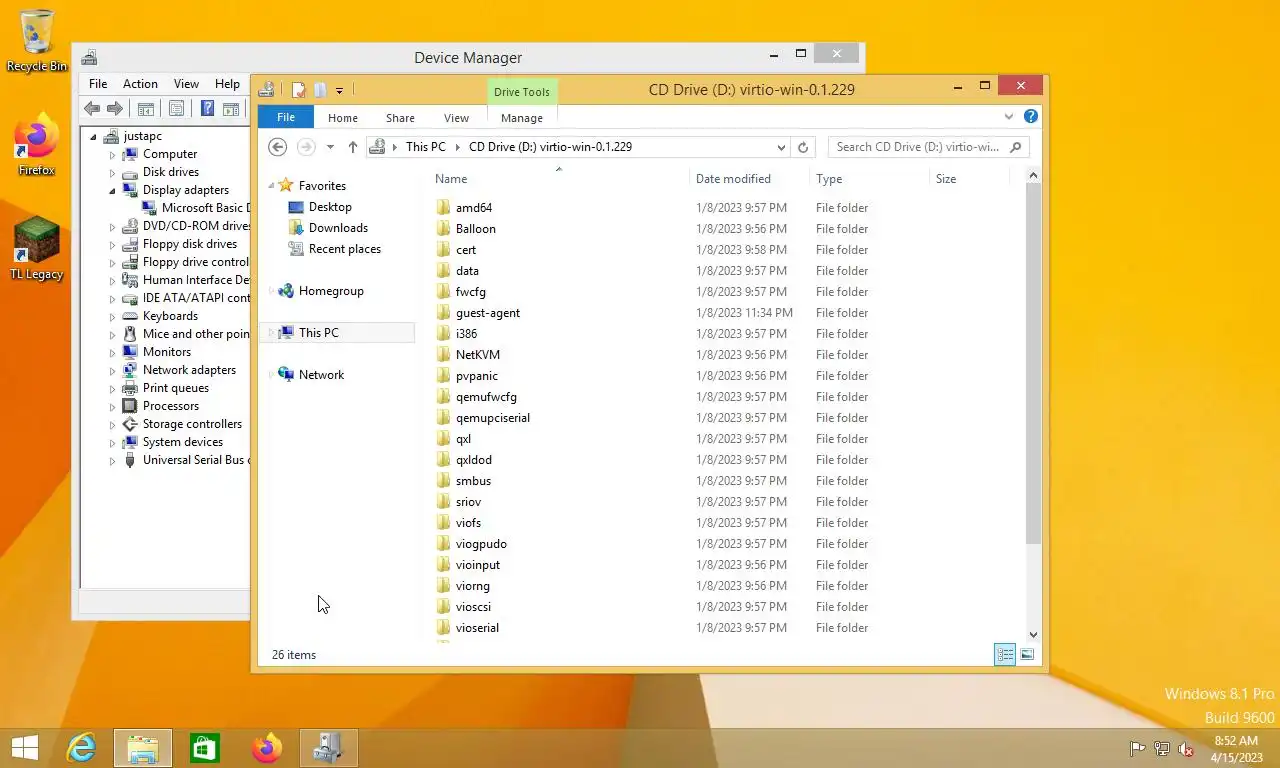Open the Home ribbon tab

pos(343,118)
